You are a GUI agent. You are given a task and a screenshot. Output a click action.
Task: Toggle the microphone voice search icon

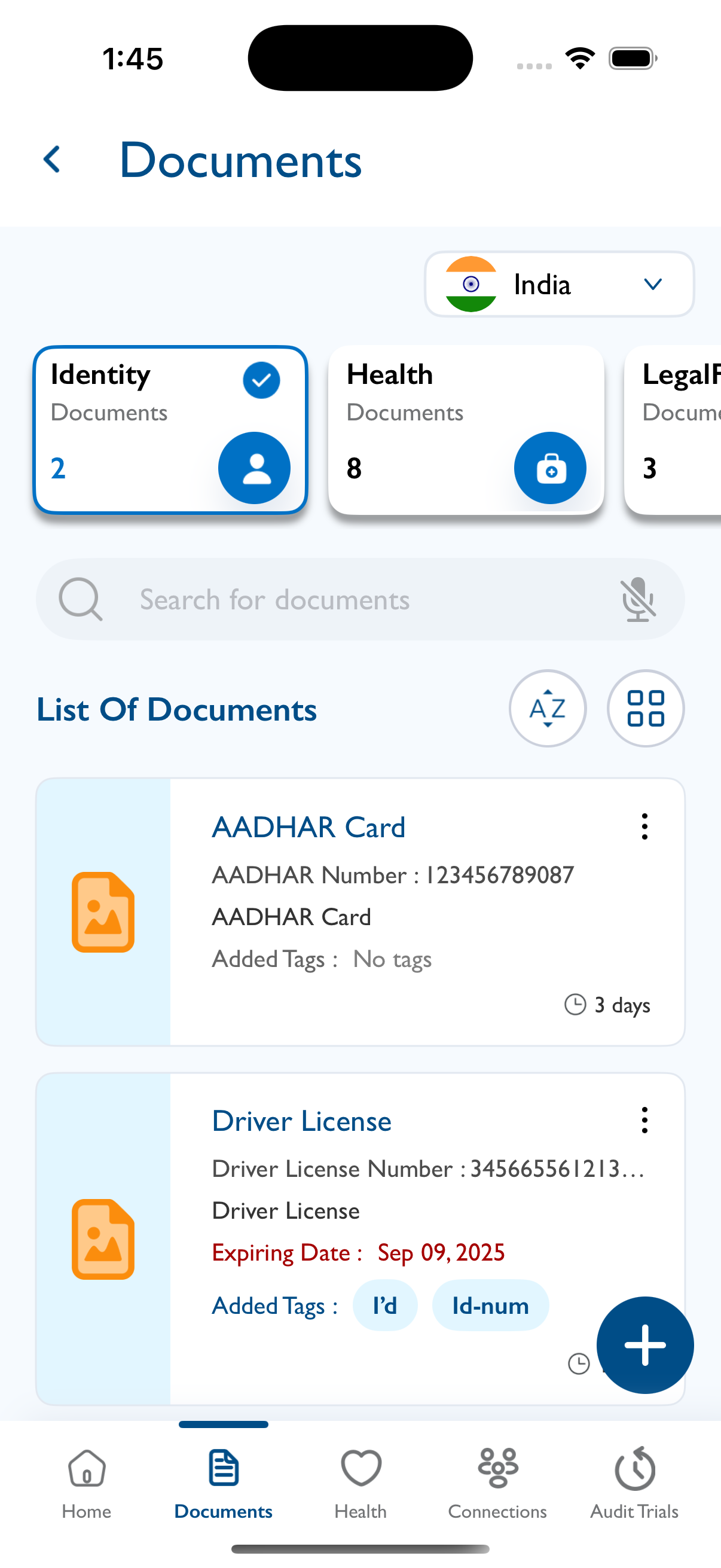click(638, 600)
